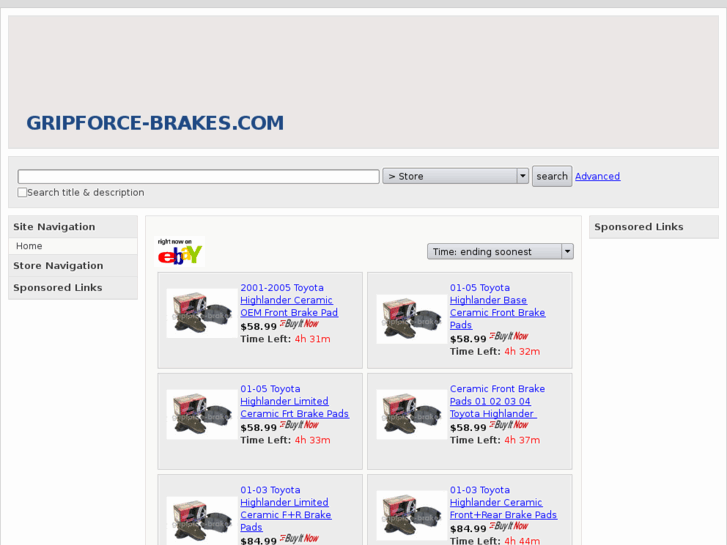Screen dimensions: 727x545
Task: Focus the store search text field
Action: click(x=198, y=176)
